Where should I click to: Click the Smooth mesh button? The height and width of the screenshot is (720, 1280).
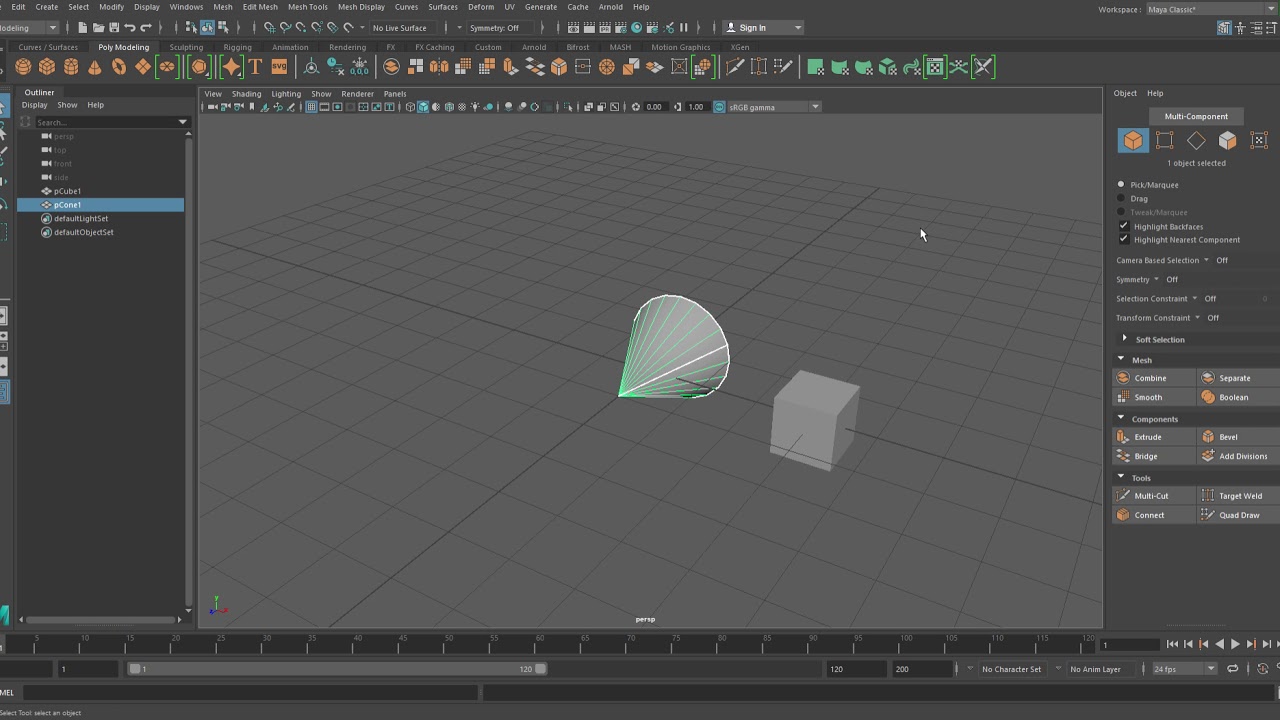[x=1154, y=397]
